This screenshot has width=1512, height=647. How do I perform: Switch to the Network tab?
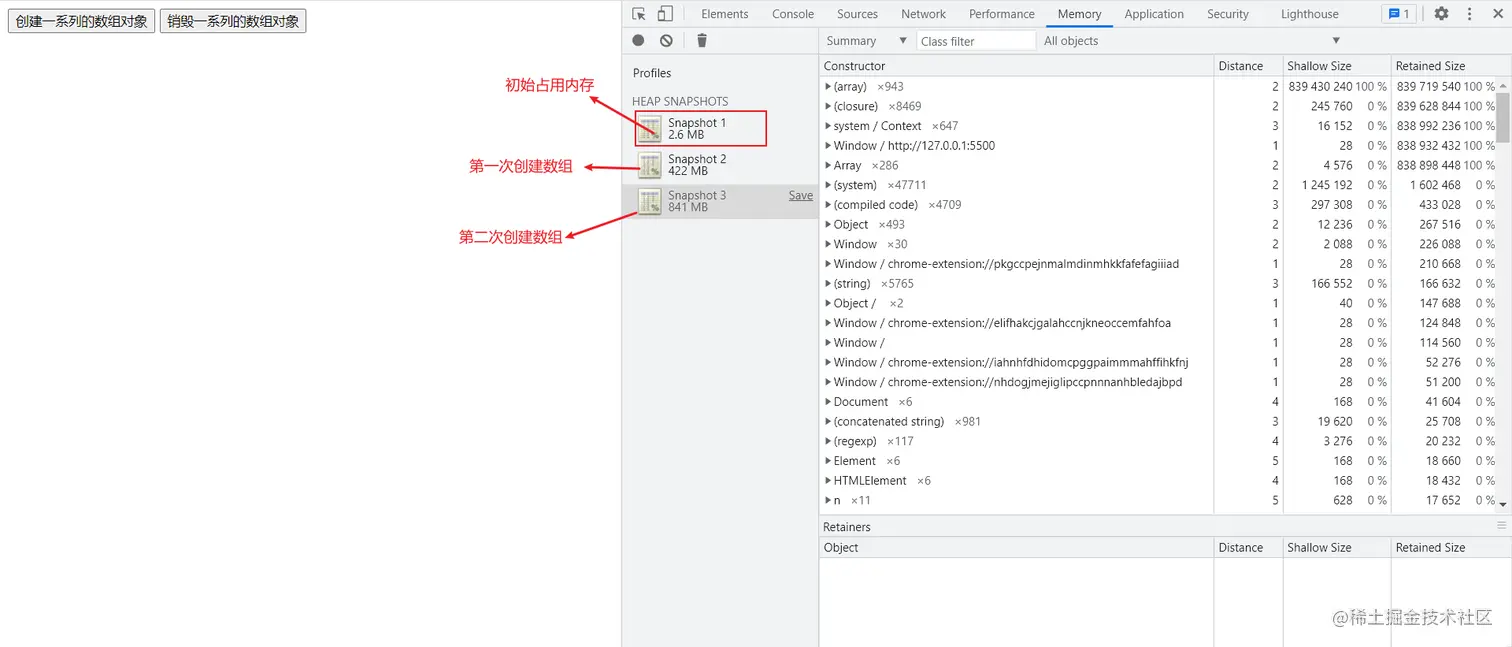pyautogui.click(x=923, y=14)
